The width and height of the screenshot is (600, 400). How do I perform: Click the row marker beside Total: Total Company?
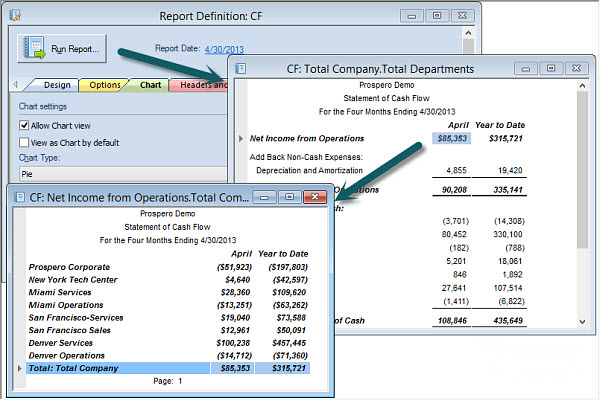click(19, 368)
